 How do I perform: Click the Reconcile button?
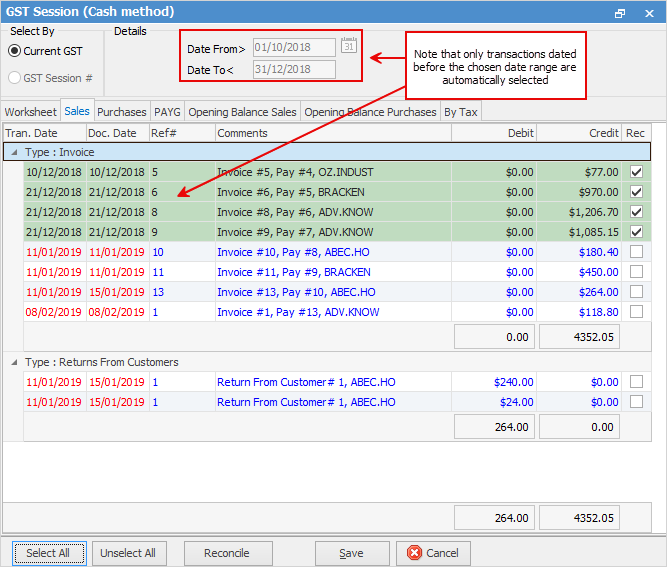point(227,553)
